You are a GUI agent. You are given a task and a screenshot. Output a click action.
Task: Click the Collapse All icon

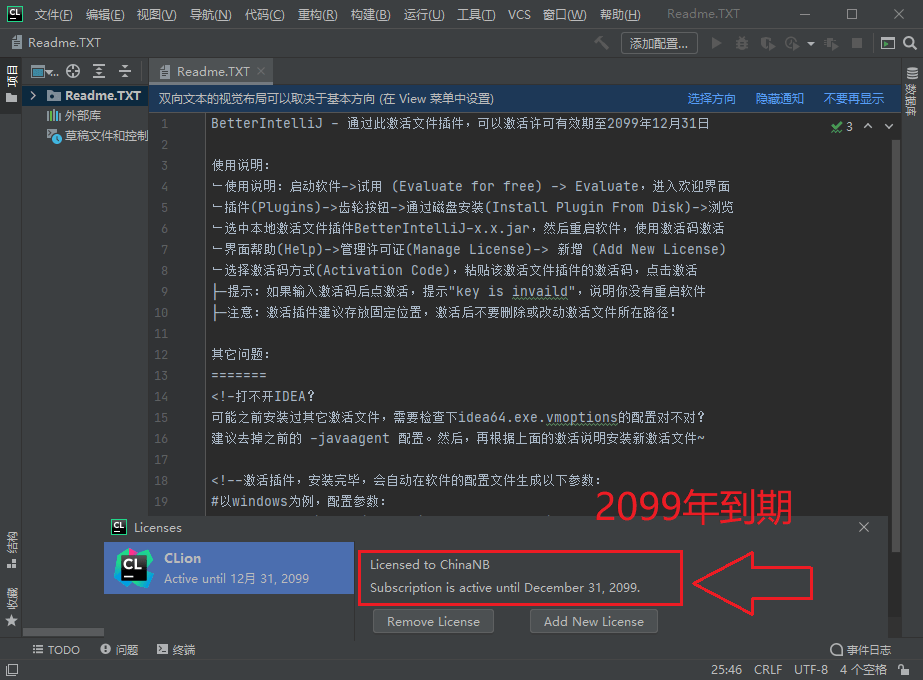[125, 72]
